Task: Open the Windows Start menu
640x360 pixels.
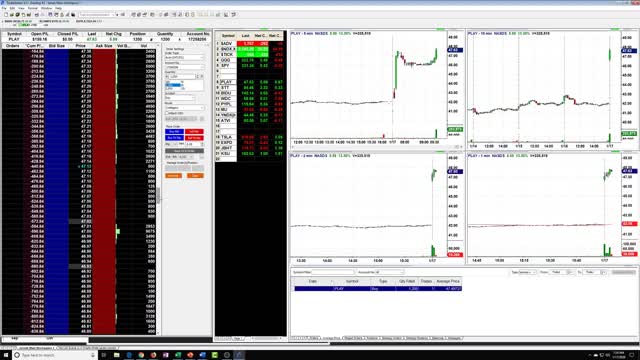Action: (x=6, y=355)
